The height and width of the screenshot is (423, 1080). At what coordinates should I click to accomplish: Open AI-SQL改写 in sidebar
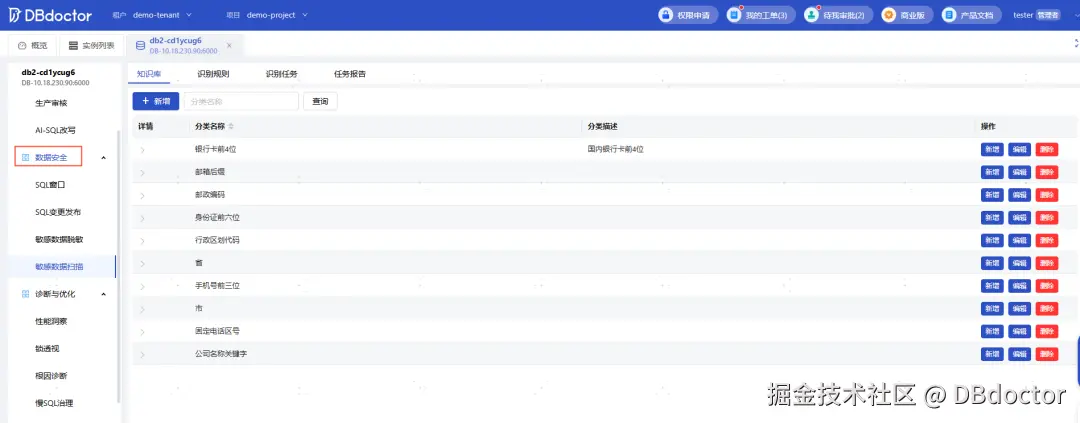[55, 130]
